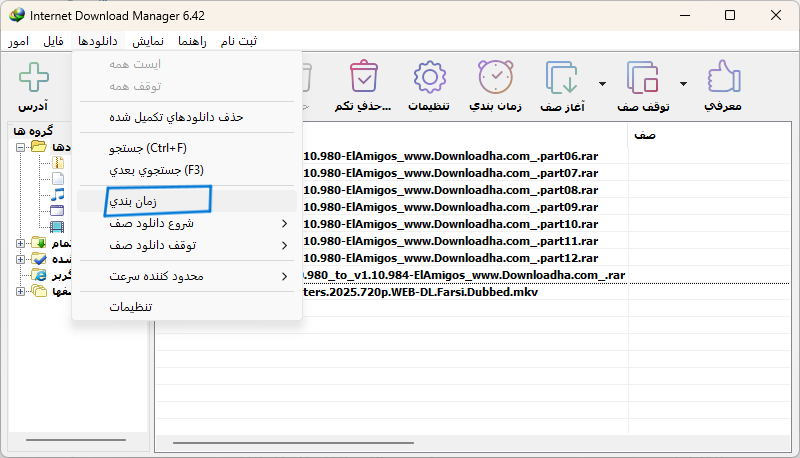The height and width of the screenshot is (458, 800).
Task: Open the راهنما menu
Action: tap(192, 41)
